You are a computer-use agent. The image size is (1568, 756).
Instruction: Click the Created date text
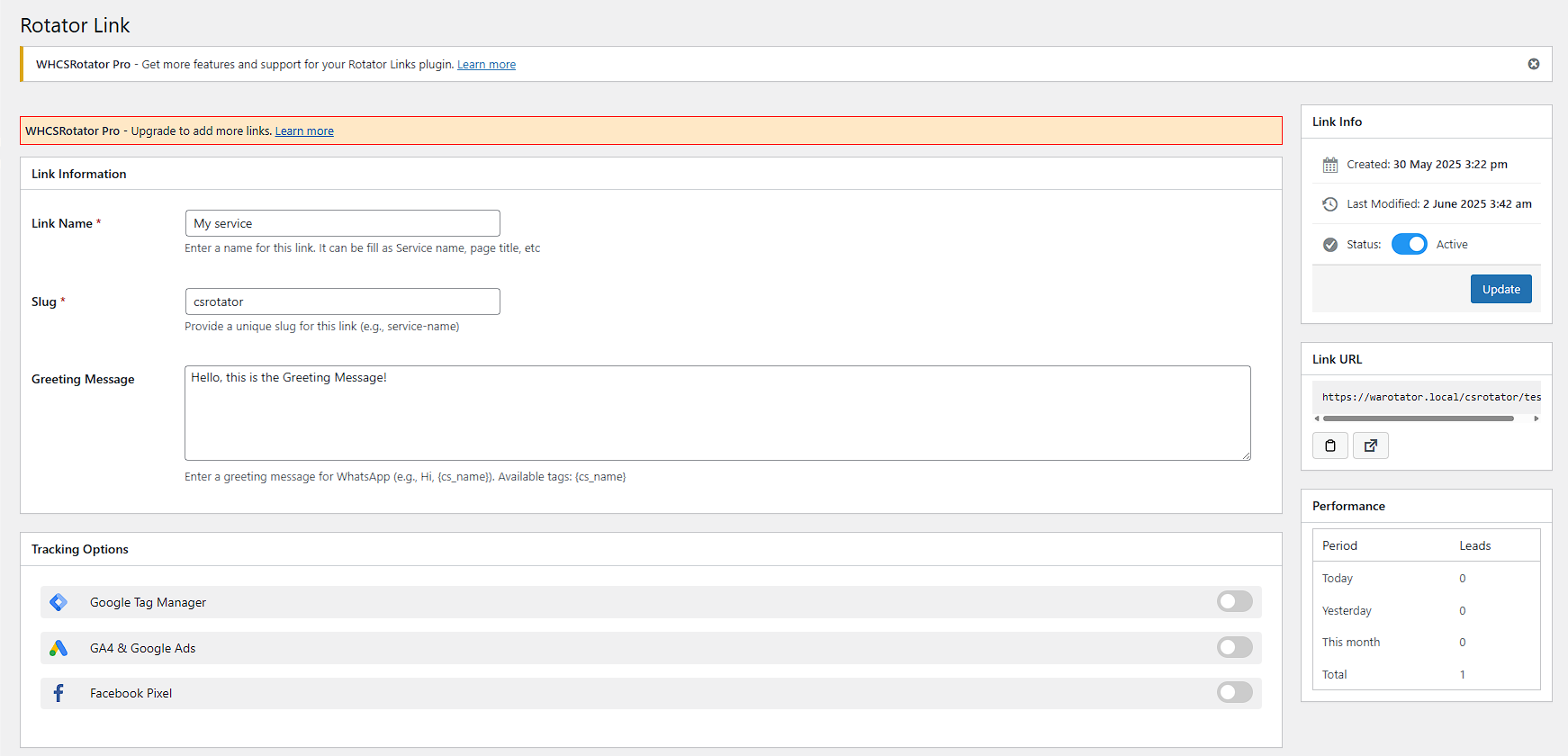pos(1450,165)
